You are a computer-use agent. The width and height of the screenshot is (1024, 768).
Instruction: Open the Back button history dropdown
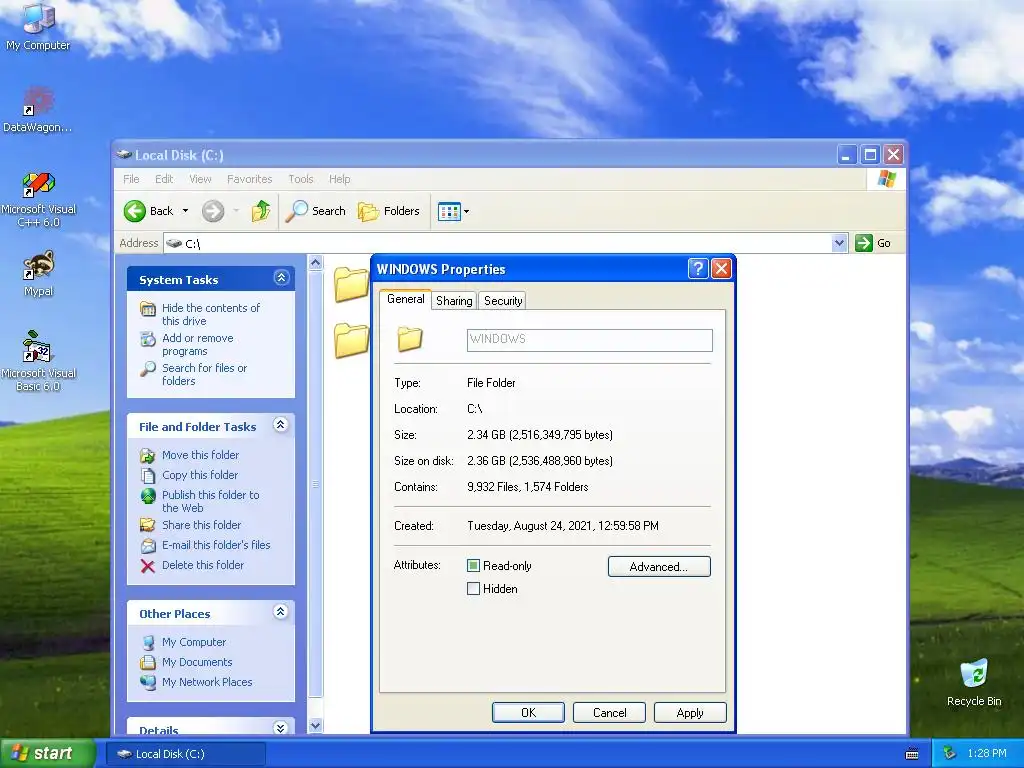coord(185,211)
